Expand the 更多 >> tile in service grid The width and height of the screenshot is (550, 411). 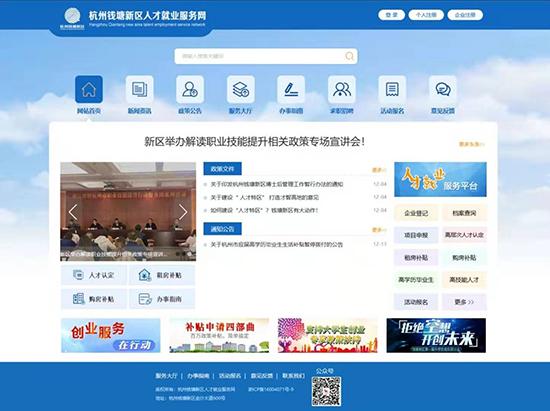point(464,302)
